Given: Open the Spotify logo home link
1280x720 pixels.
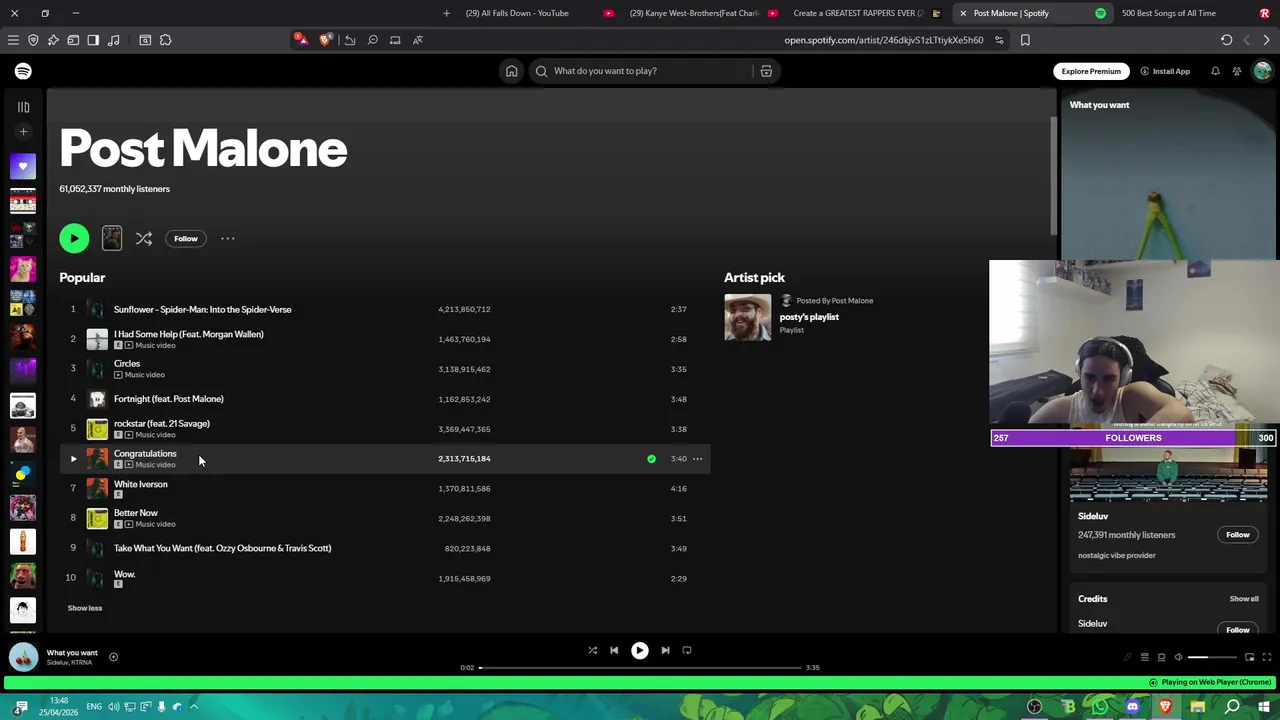Looking at the screenshot, I should (23, 71).
